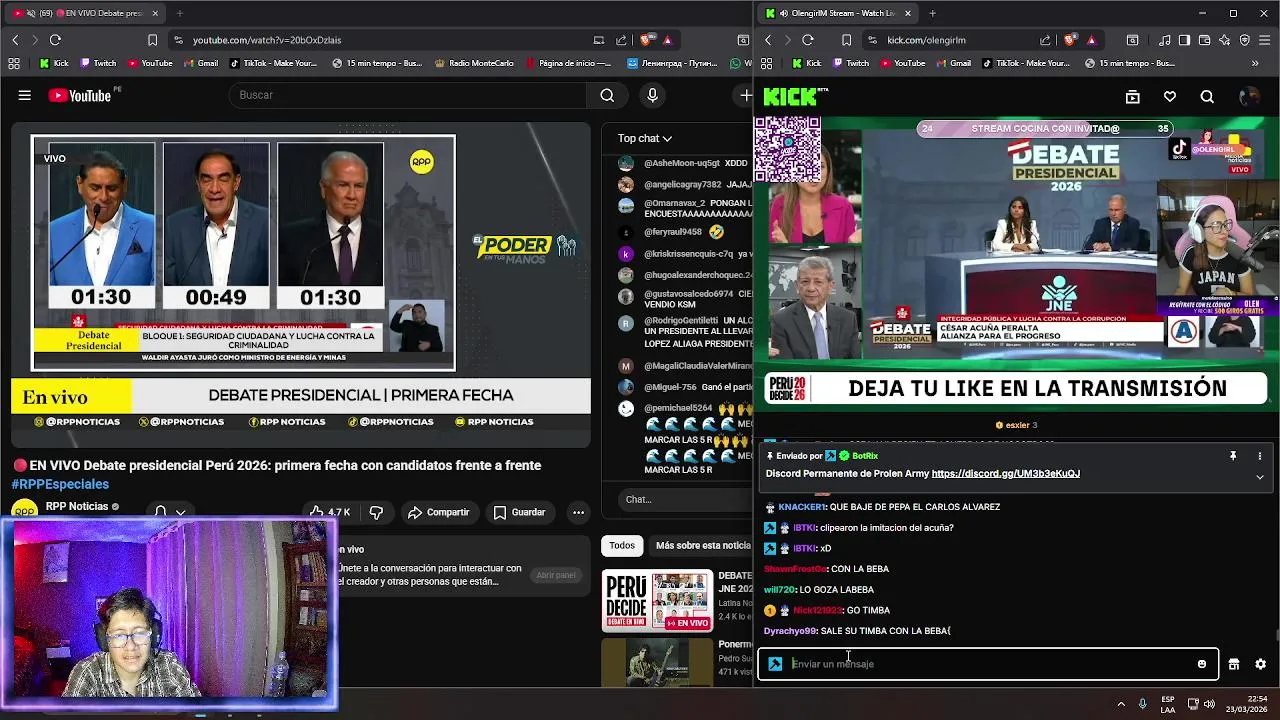Open the Radio MonteCarlo bookmark

tap(474, 63)
